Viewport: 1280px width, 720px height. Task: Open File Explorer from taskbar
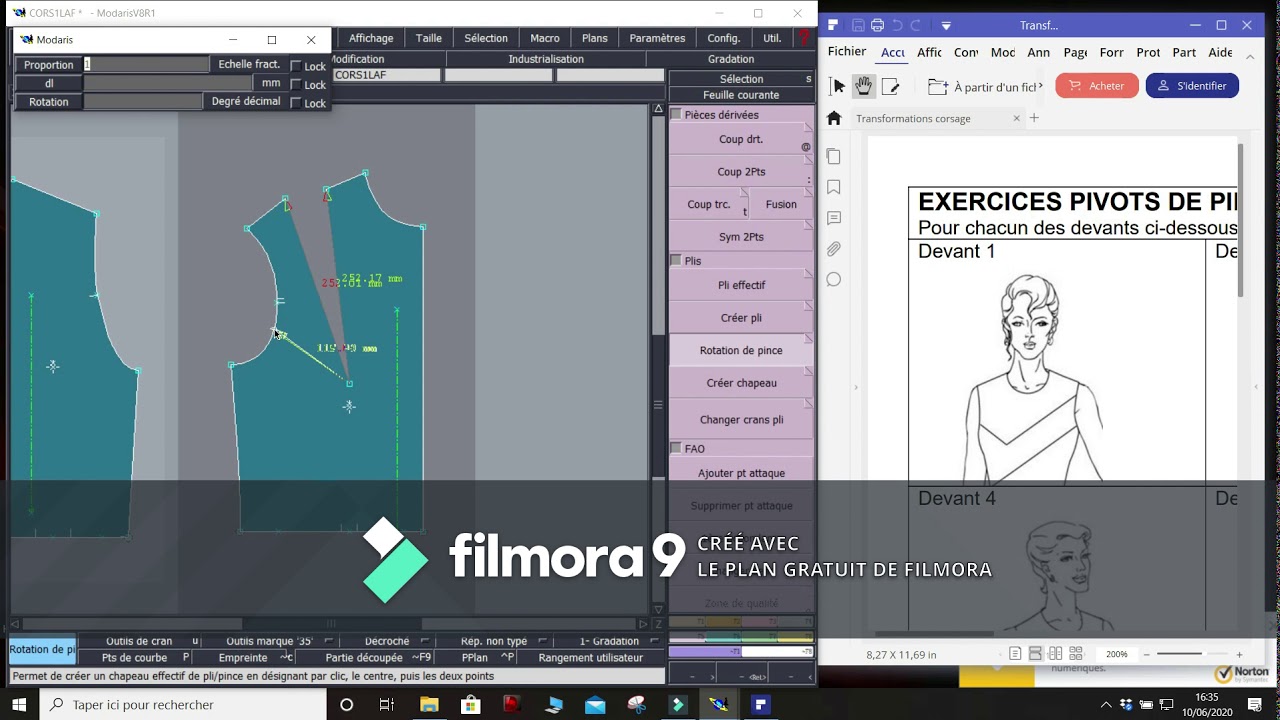click(429, 704)
